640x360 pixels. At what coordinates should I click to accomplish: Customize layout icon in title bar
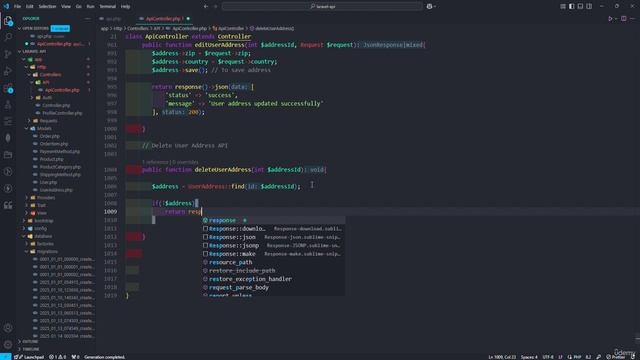563,7
